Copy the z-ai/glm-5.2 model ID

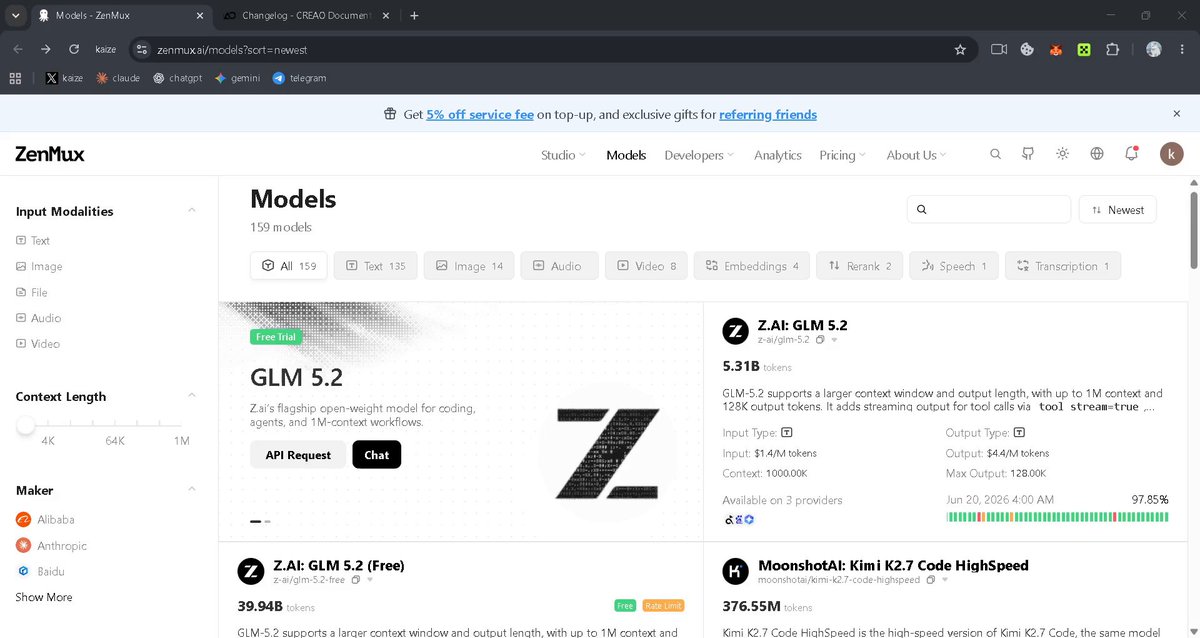(820, 340)
